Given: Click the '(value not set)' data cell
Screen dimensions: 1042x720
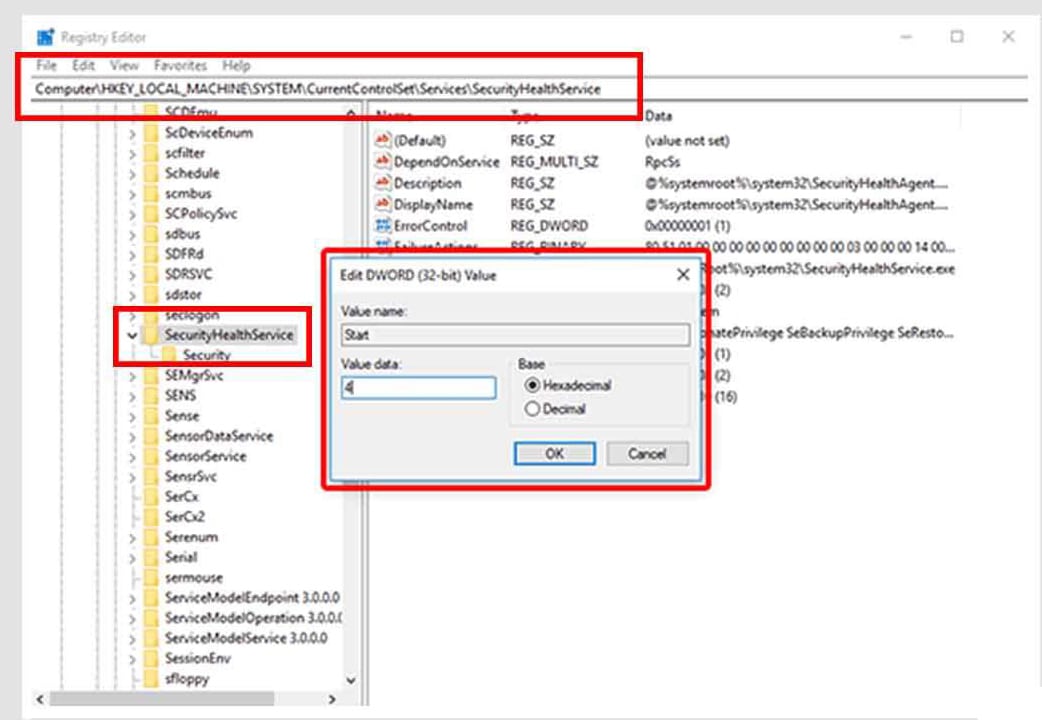Looking at the screenshot, I should tap(686, 140).
